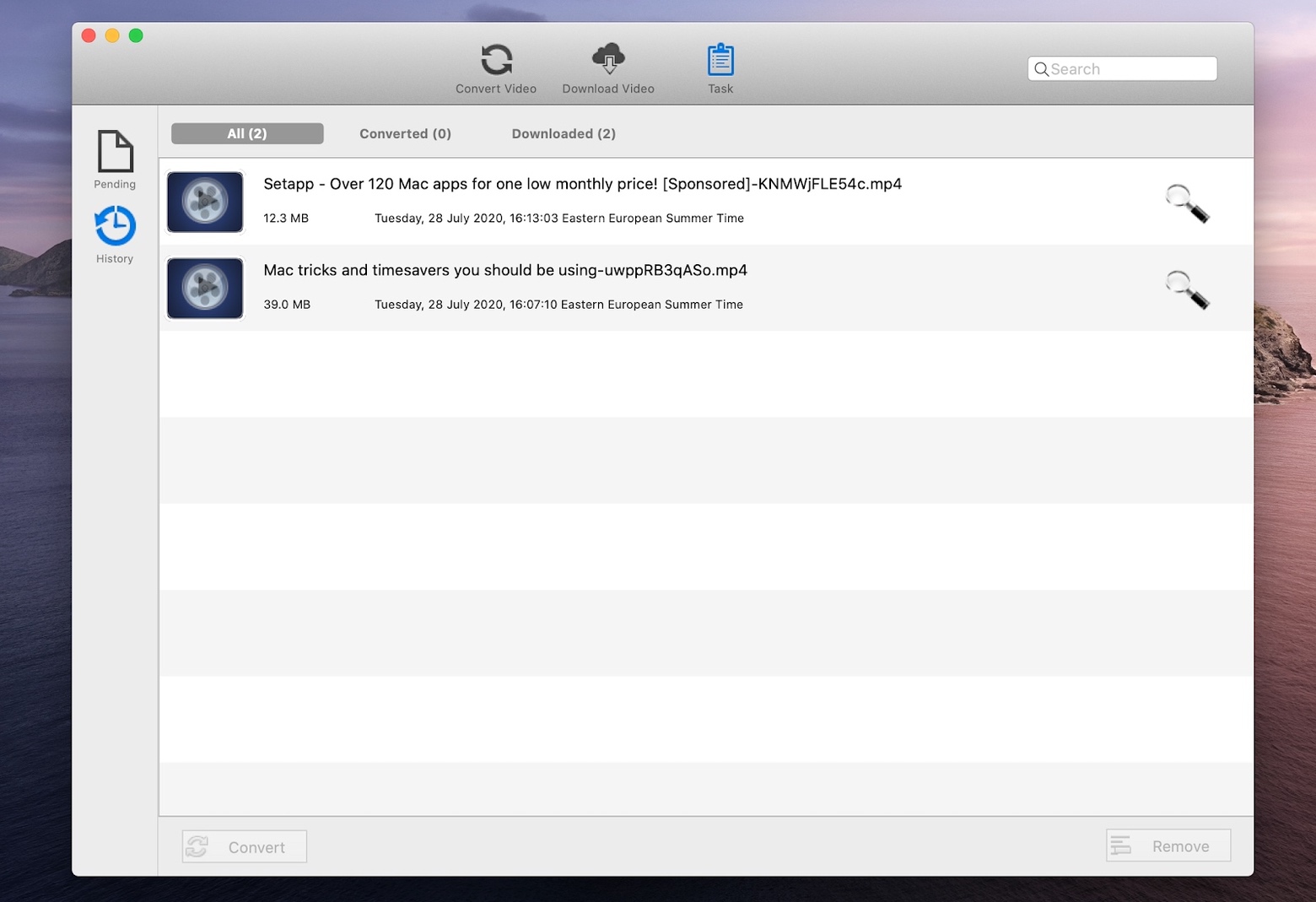Switch to the Converted (0) tab
Screen dimensions: 1316x902
(405, 133)
